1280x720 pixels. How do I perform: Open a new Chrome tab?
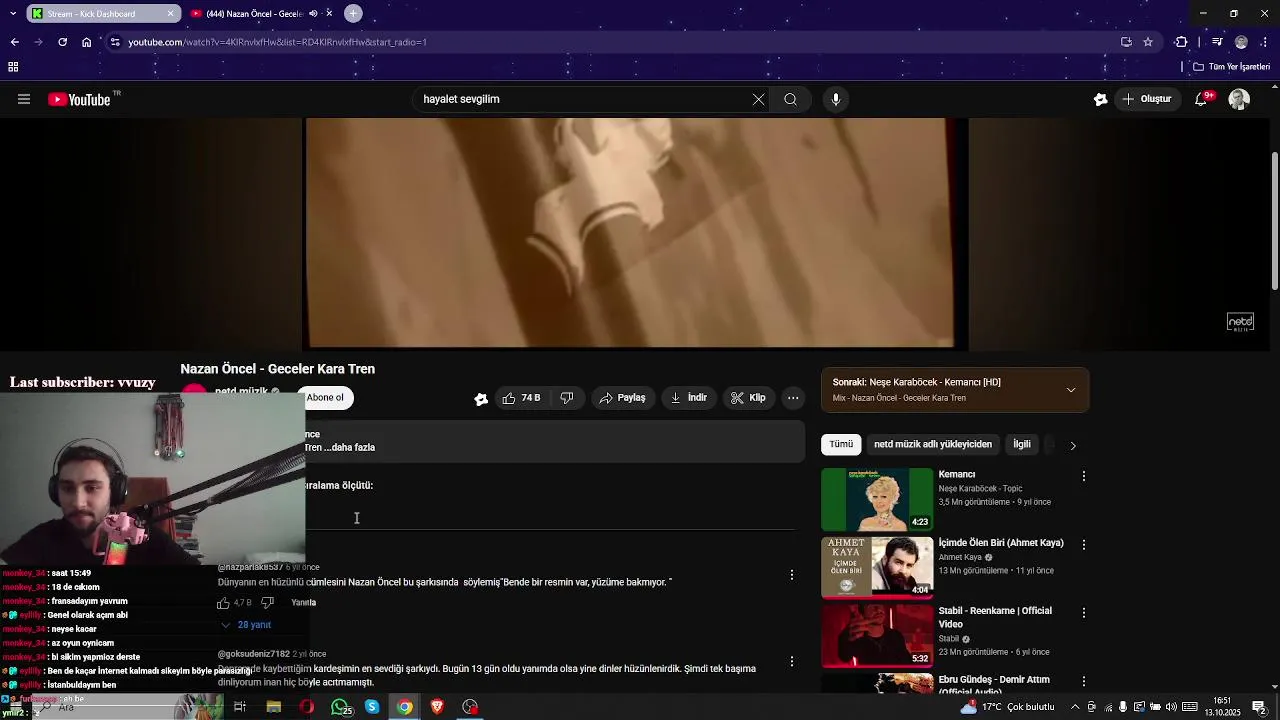pos(353,13)
